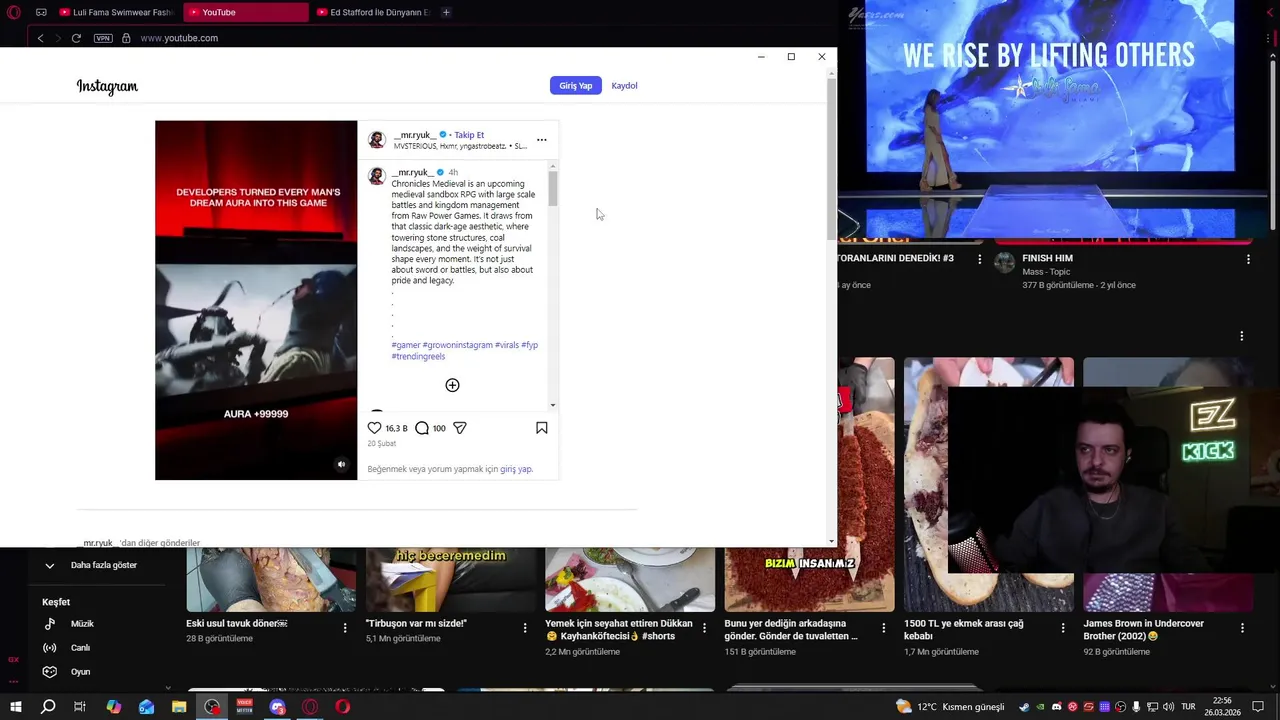This screenshot has height=720, width=1280.
Task: Save the post with bookmark icon
Action: click(542, 428)
